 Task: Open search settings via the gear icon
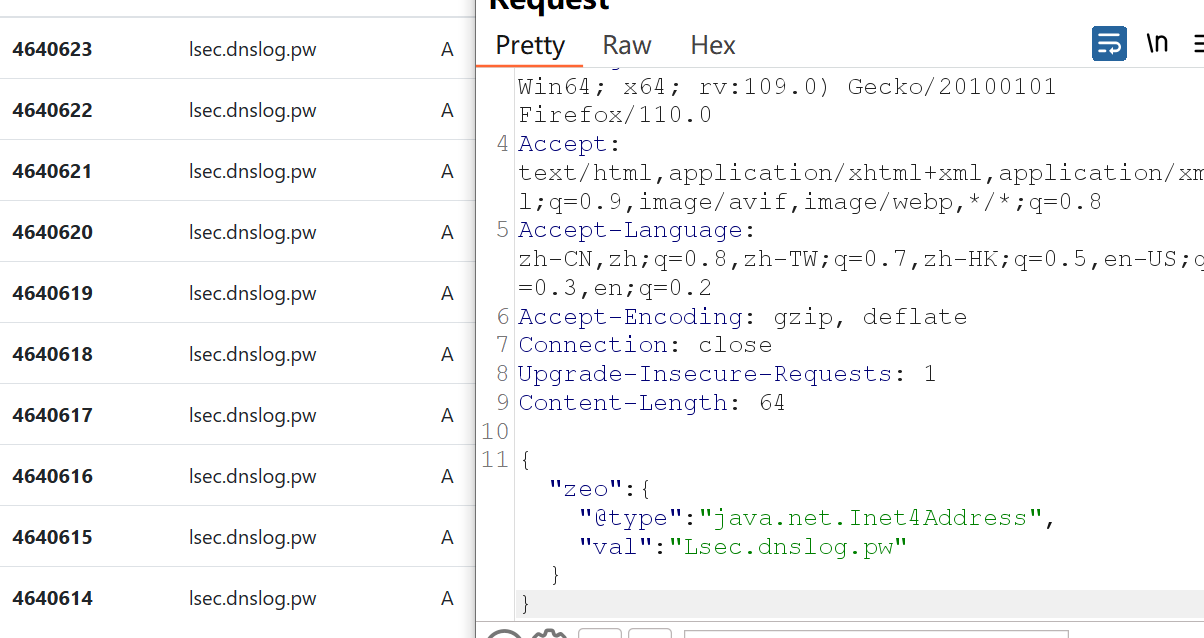(549, 634)
